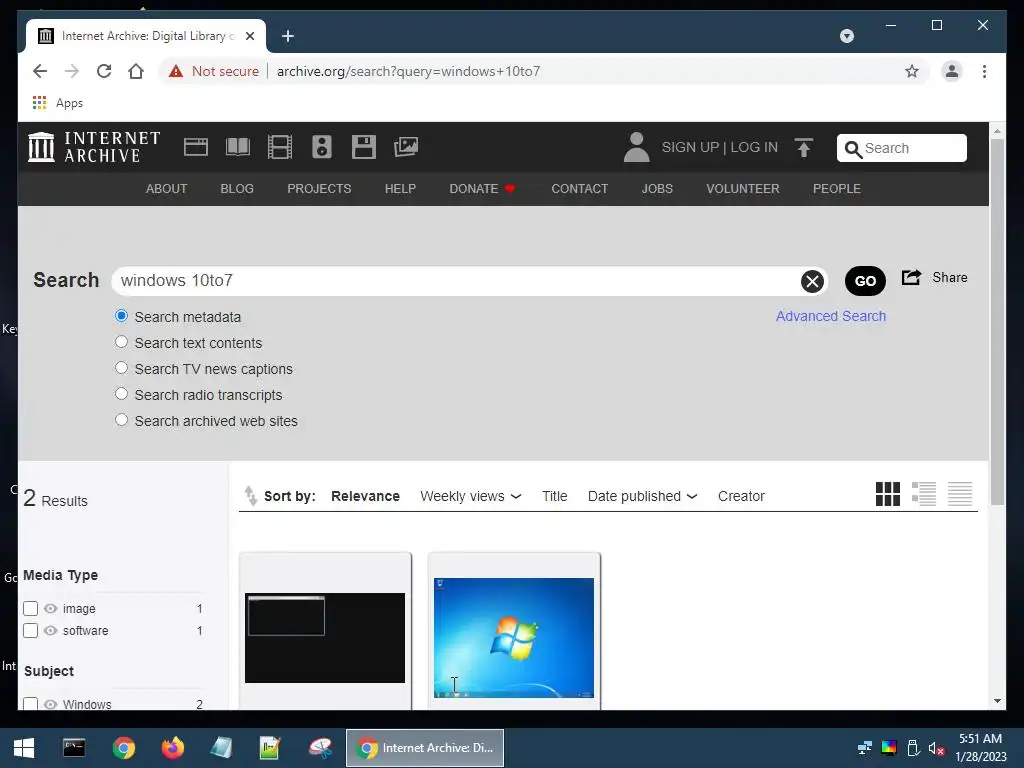Reload the page
Image resolution: width=1024 pixels, height=768 pixels.
104,71
